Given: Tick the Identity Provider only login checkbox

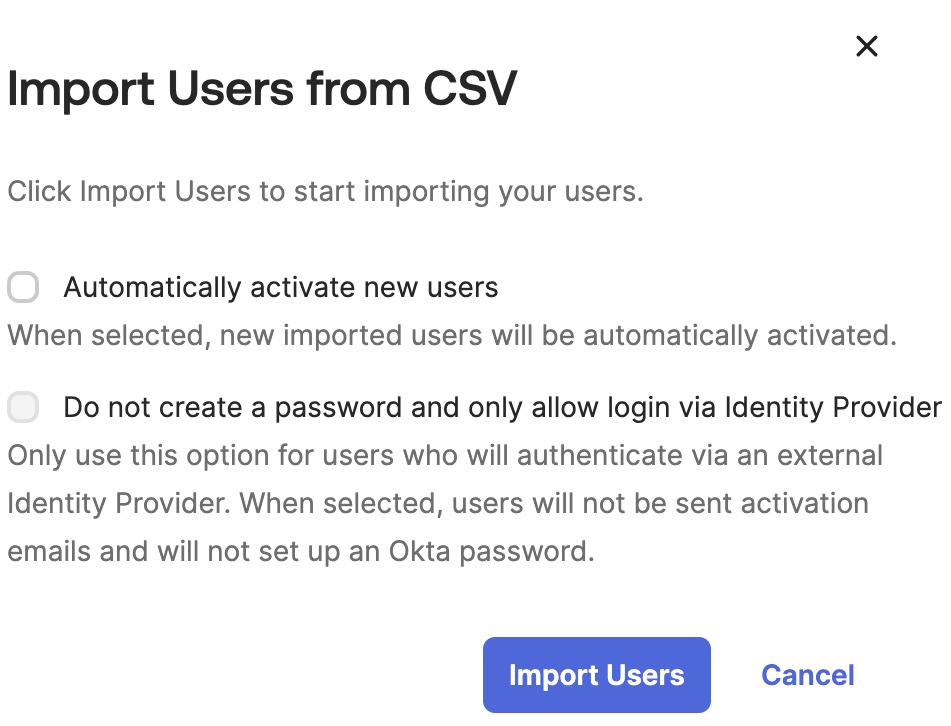Looking at the screenshot, I should tap(23, 408).
